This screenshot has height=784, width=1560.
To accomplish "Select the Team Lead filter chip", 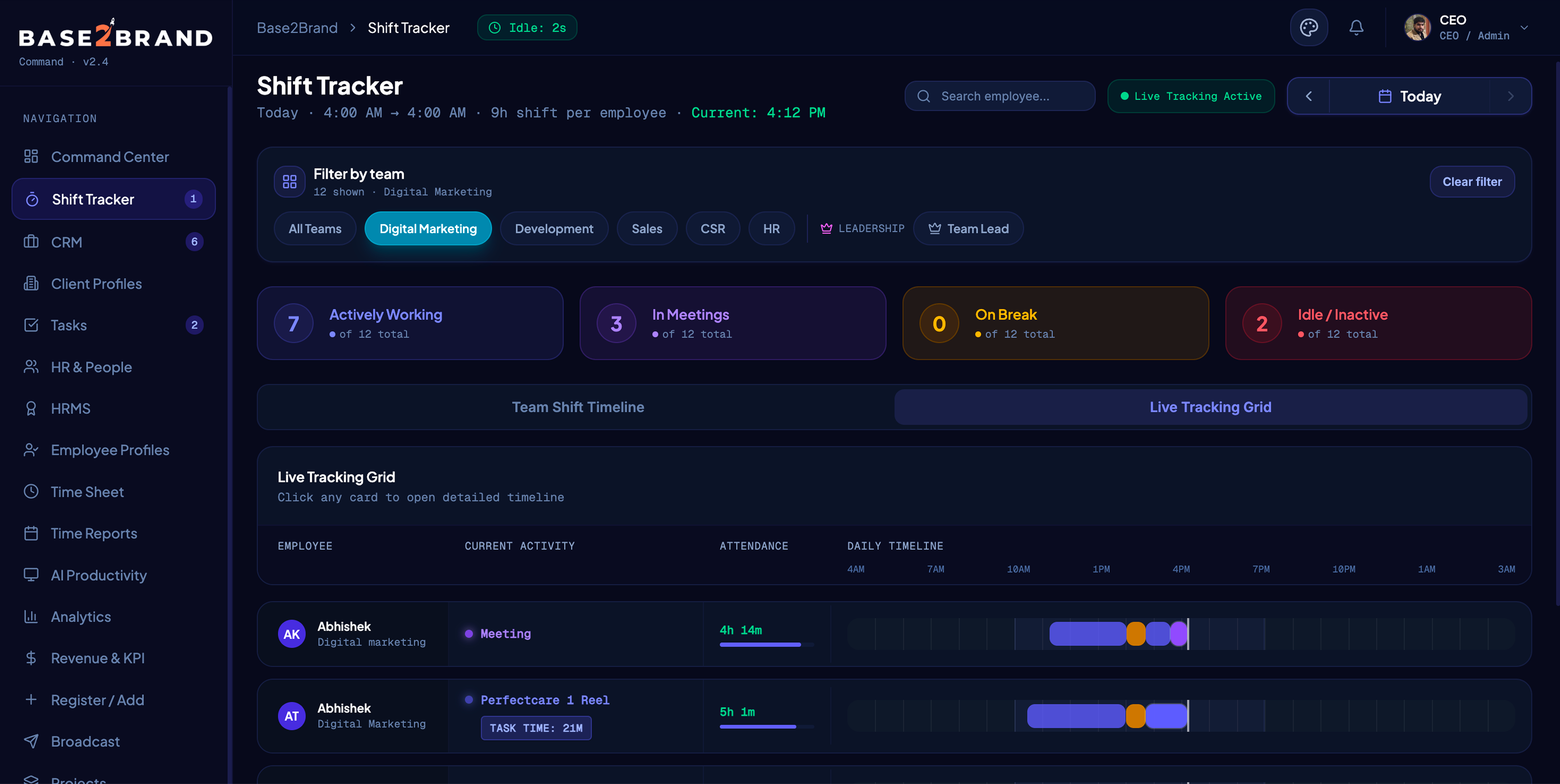I will pos(968,229).
